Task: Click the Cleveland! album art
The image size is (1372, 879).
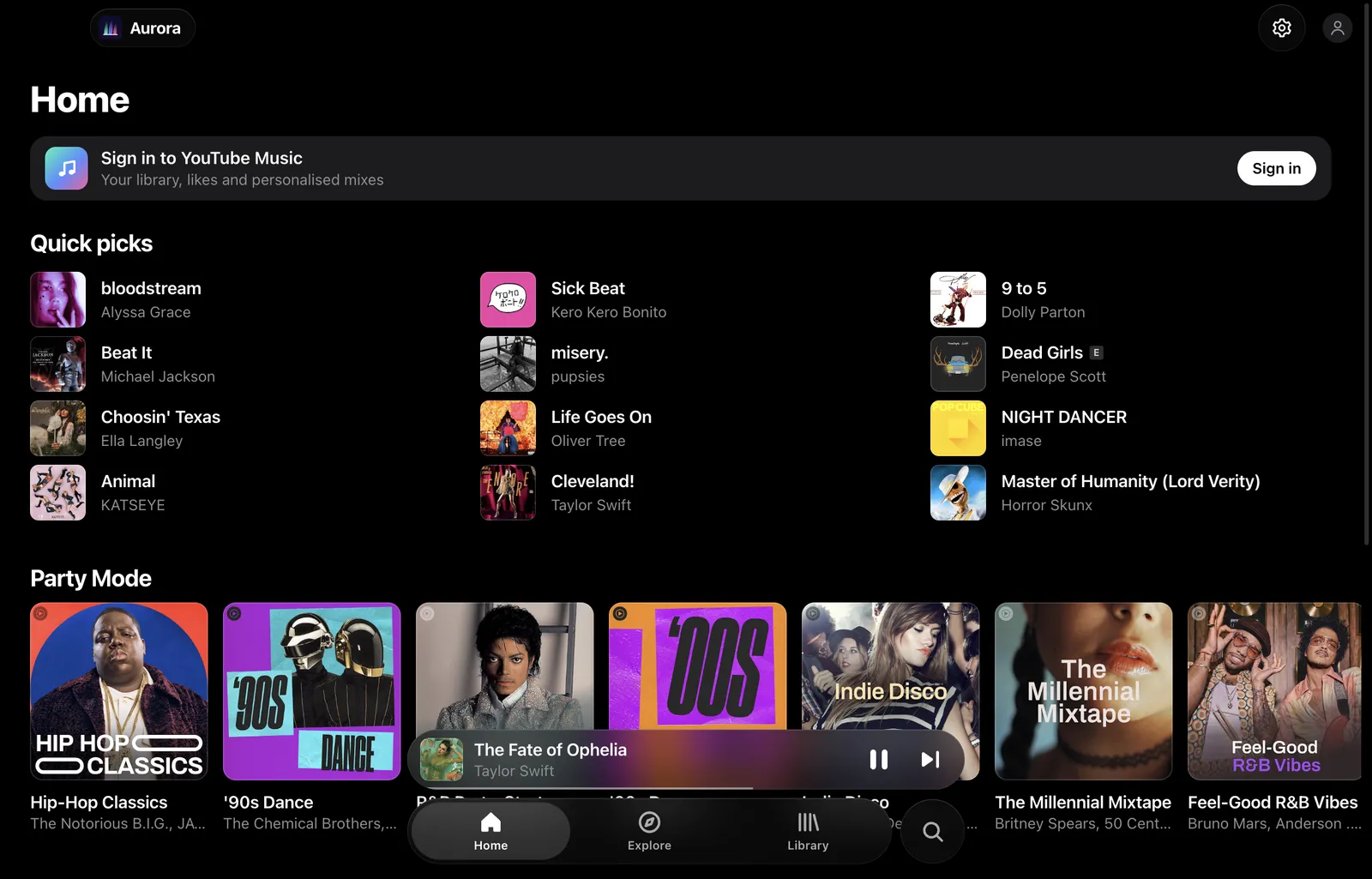Action: 508,492
